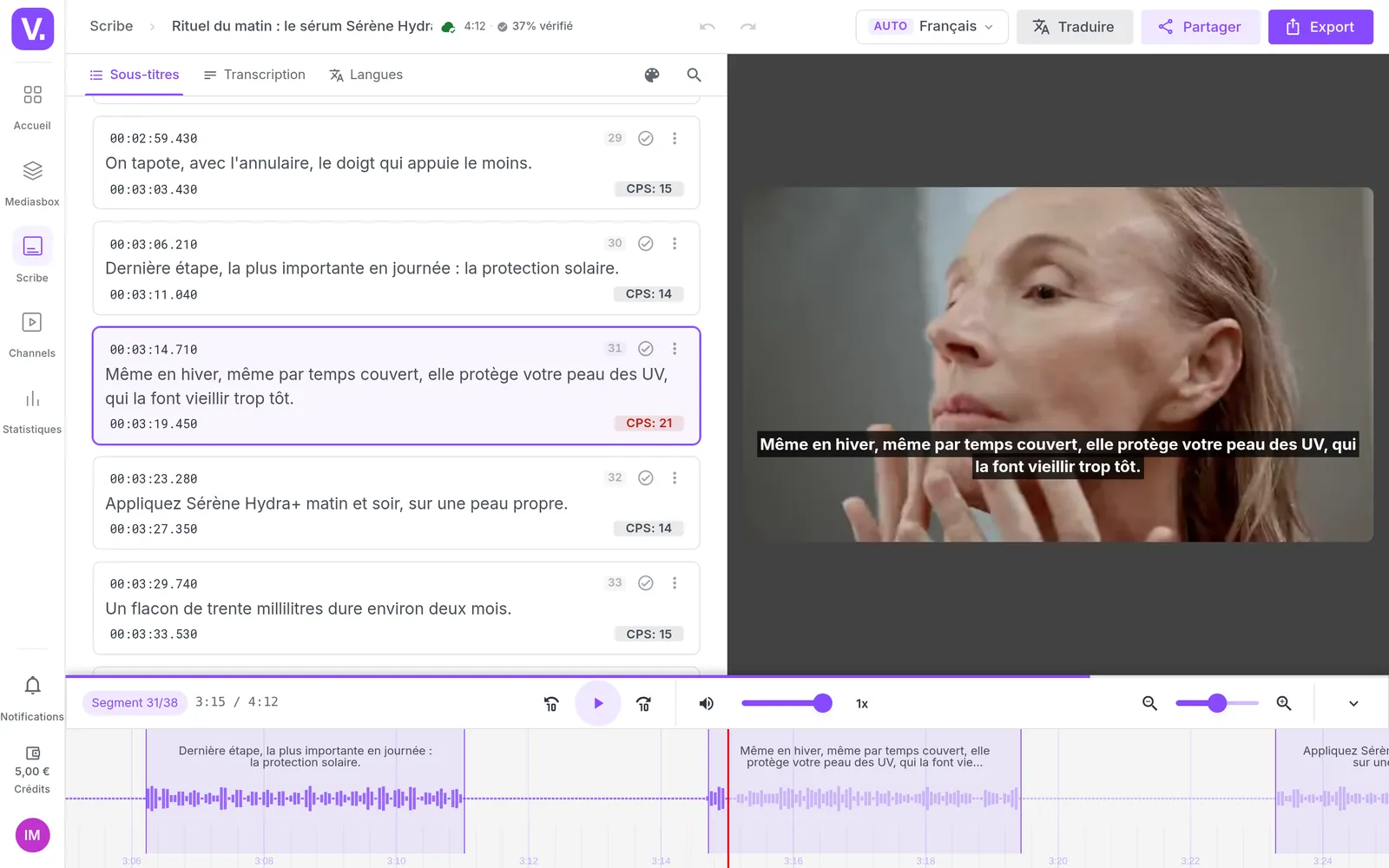Zoom in the timeline

click(1284, 704)
